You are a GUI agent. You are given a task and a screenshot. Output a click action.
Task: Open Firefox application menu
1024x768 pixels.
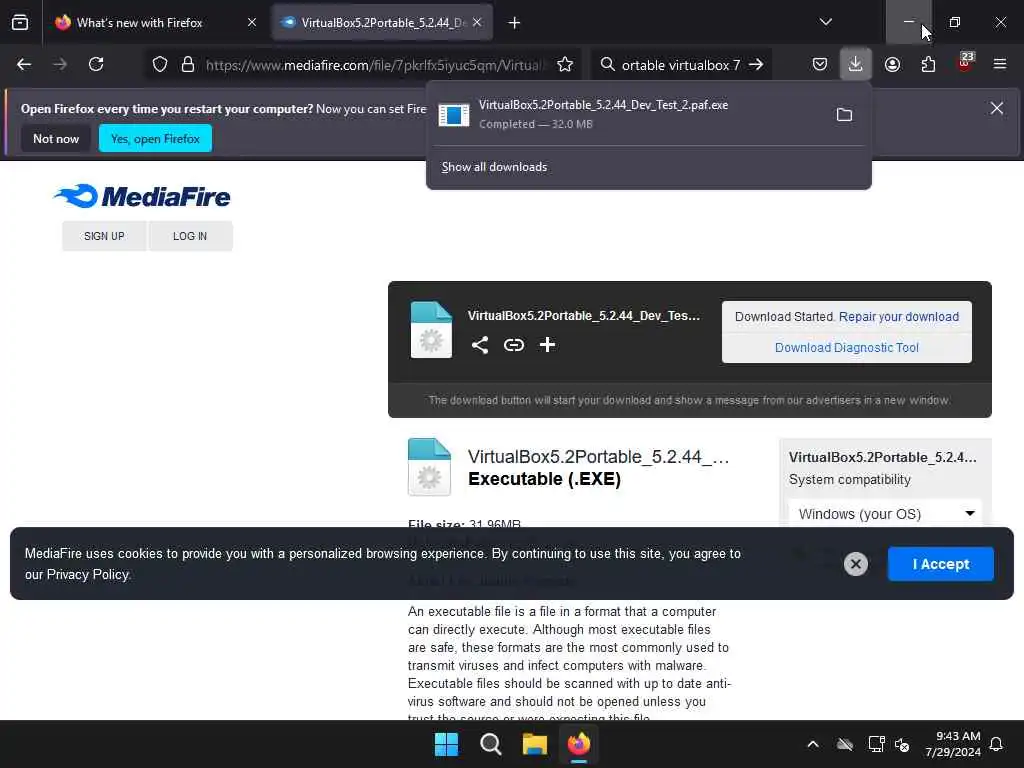pyautogui.click(x=1000, y=65)
